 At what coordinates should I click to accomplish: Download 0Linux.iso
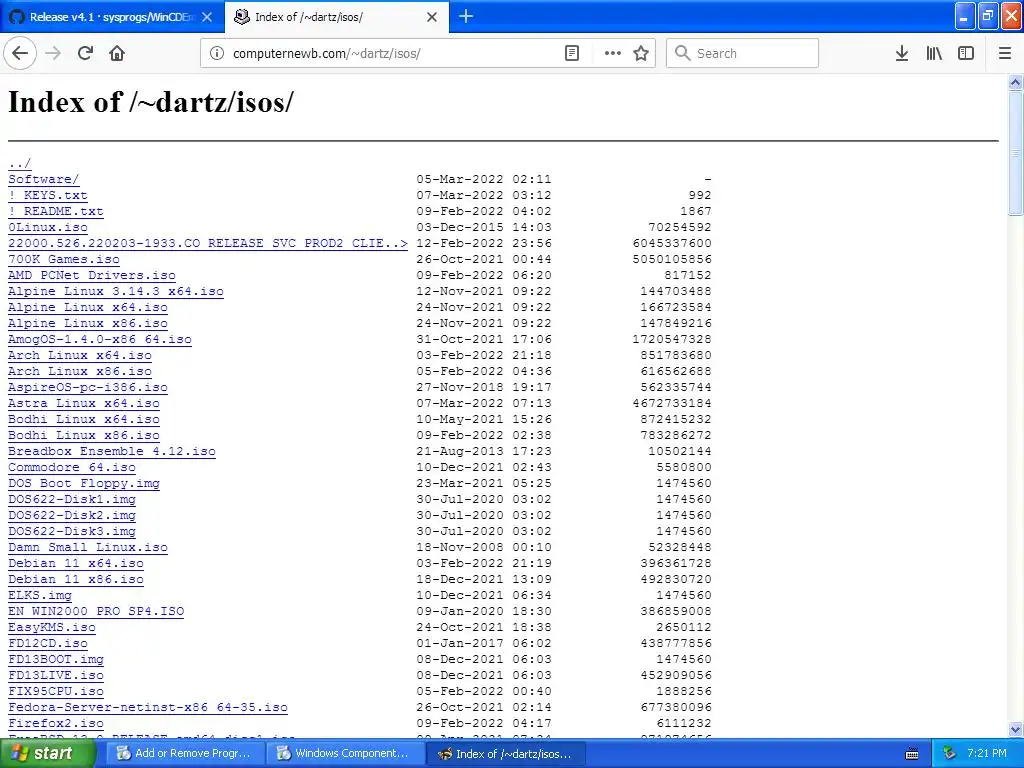tap(48, 227)
